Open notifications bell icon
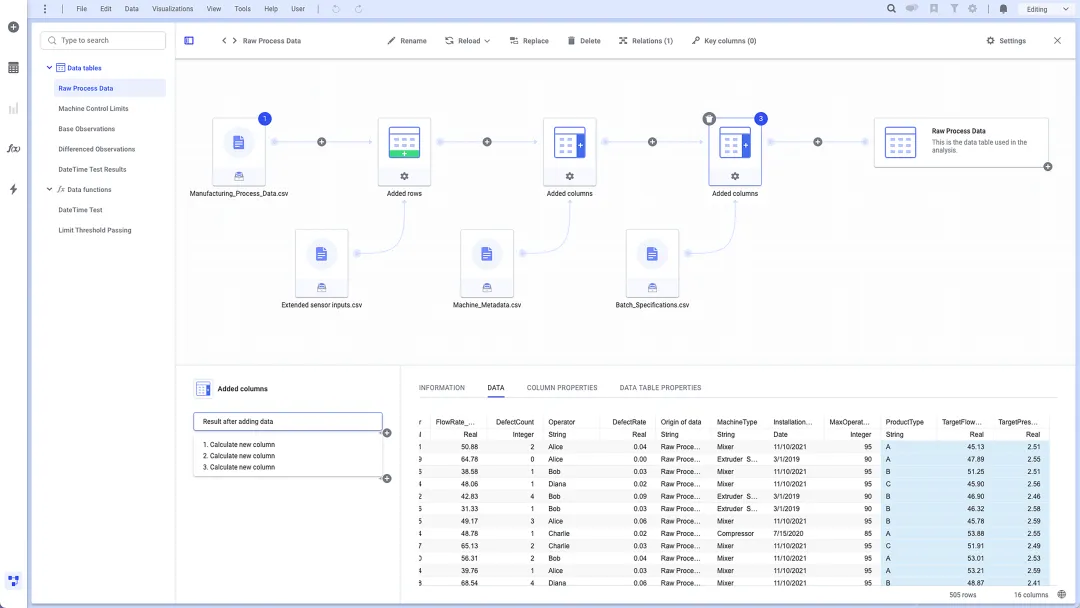Screen dimensions: 1080x608 pos(1004,9)
